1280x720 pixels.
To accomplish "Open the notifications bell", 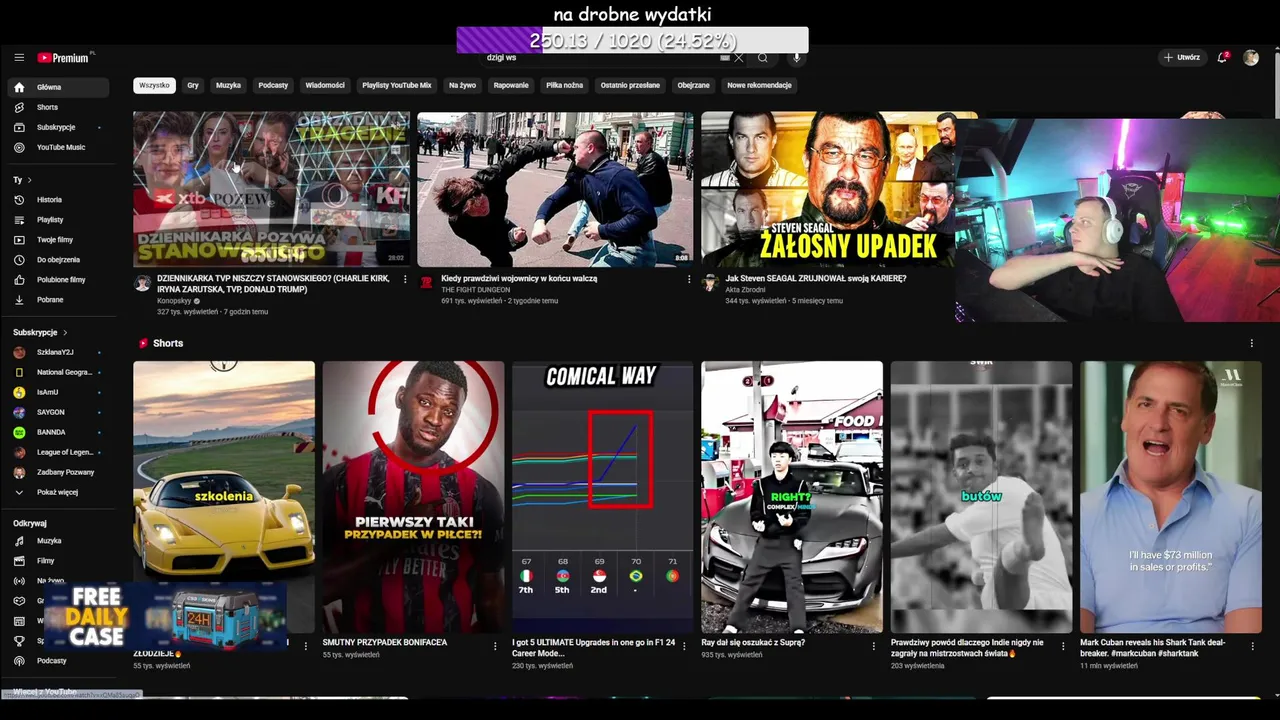I will [x=1222, y=58].
